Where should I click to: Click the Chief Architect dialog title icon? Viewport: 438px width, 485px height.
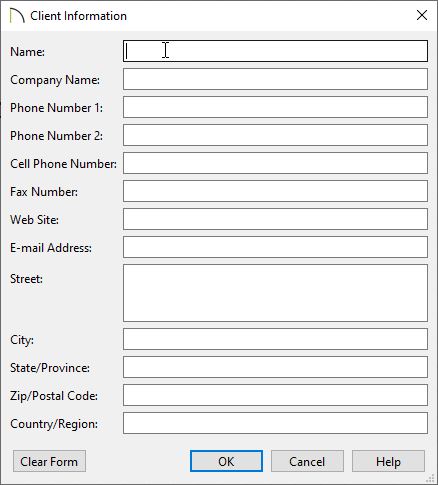17,16
